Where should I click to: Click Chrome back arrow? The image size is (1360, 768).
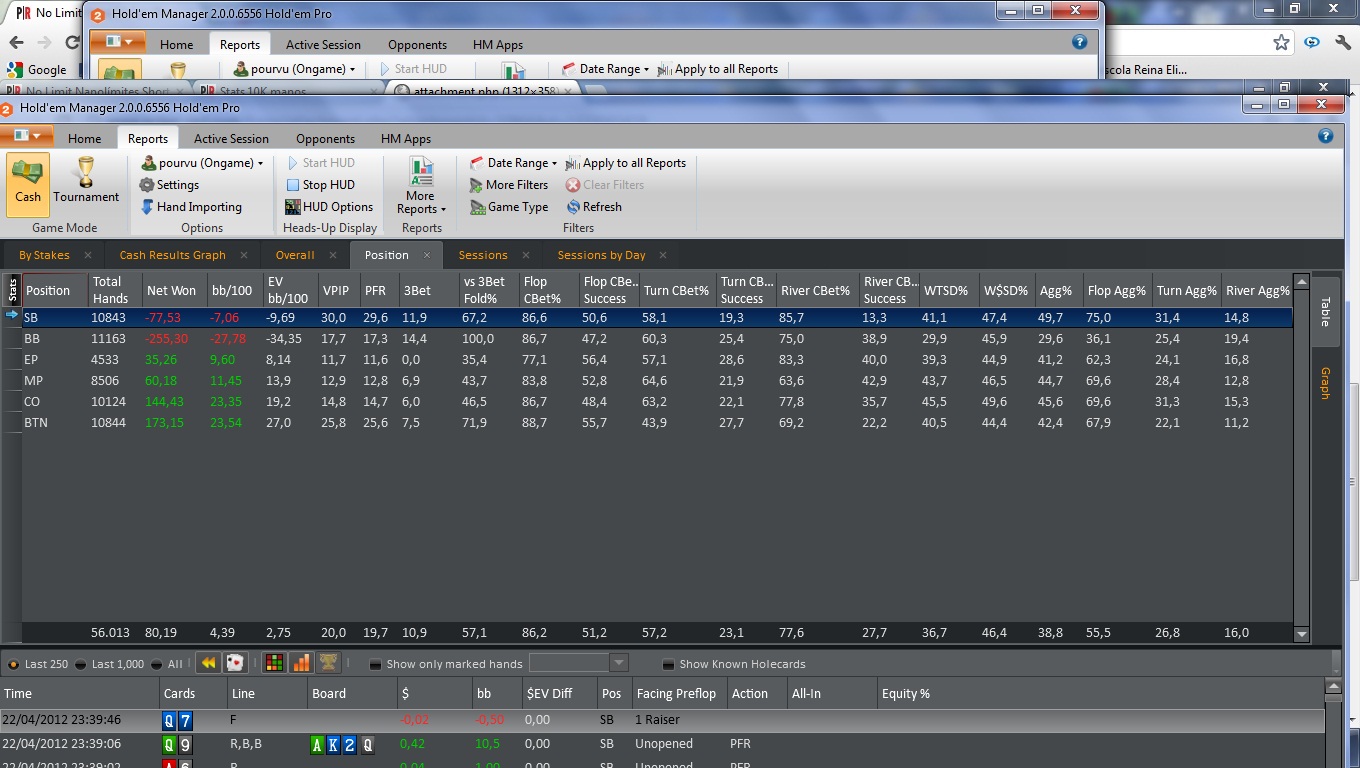[16, 43]
